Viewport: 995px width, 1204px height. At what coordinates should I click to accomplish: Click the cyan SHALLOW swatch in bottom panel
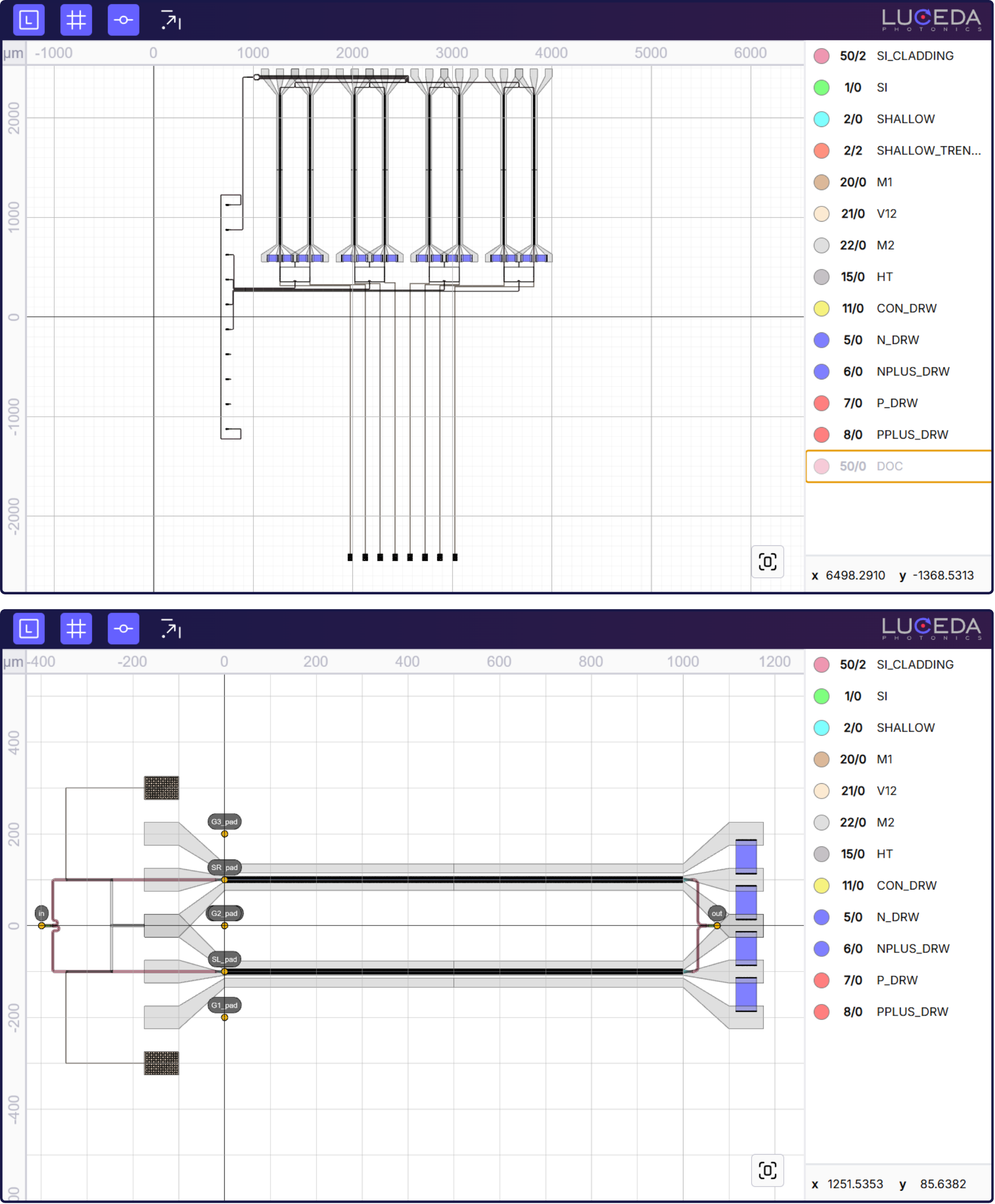click(x=821, y=728)
